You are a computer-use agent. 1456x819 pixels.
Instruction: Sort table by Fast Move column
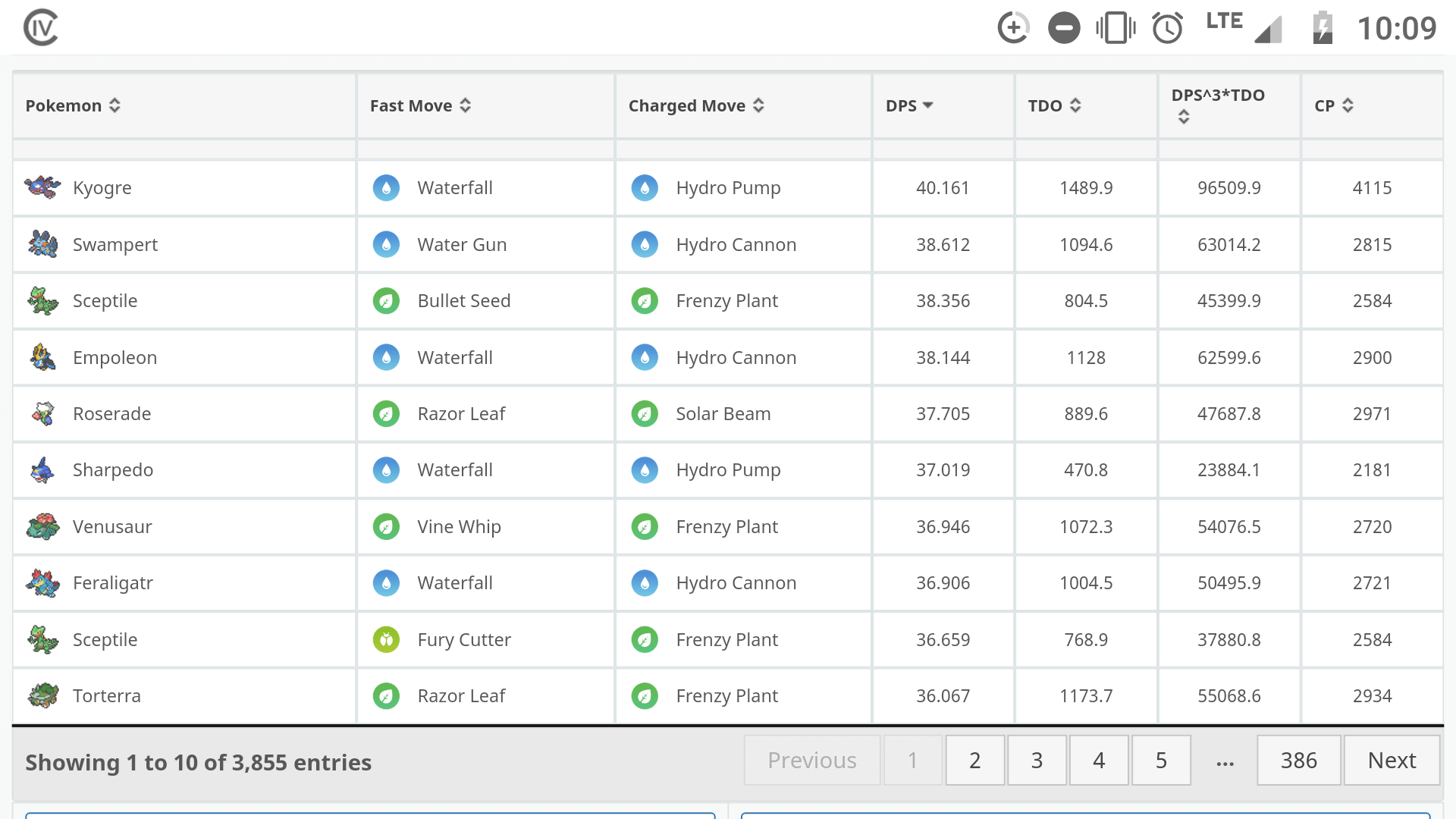click(x=485, y=105)
